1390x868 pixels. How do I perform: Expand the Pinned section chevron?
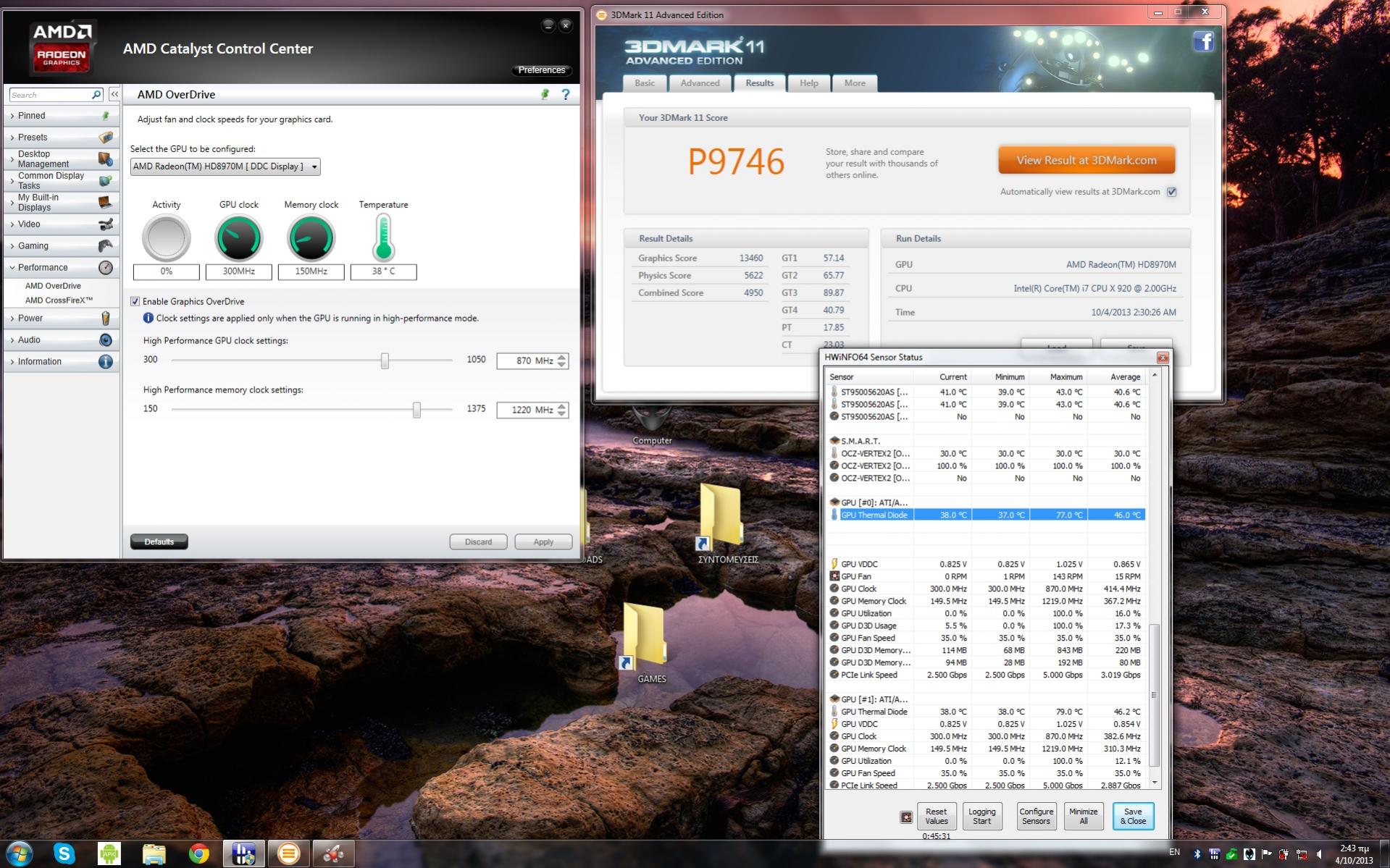coord(12,116)
